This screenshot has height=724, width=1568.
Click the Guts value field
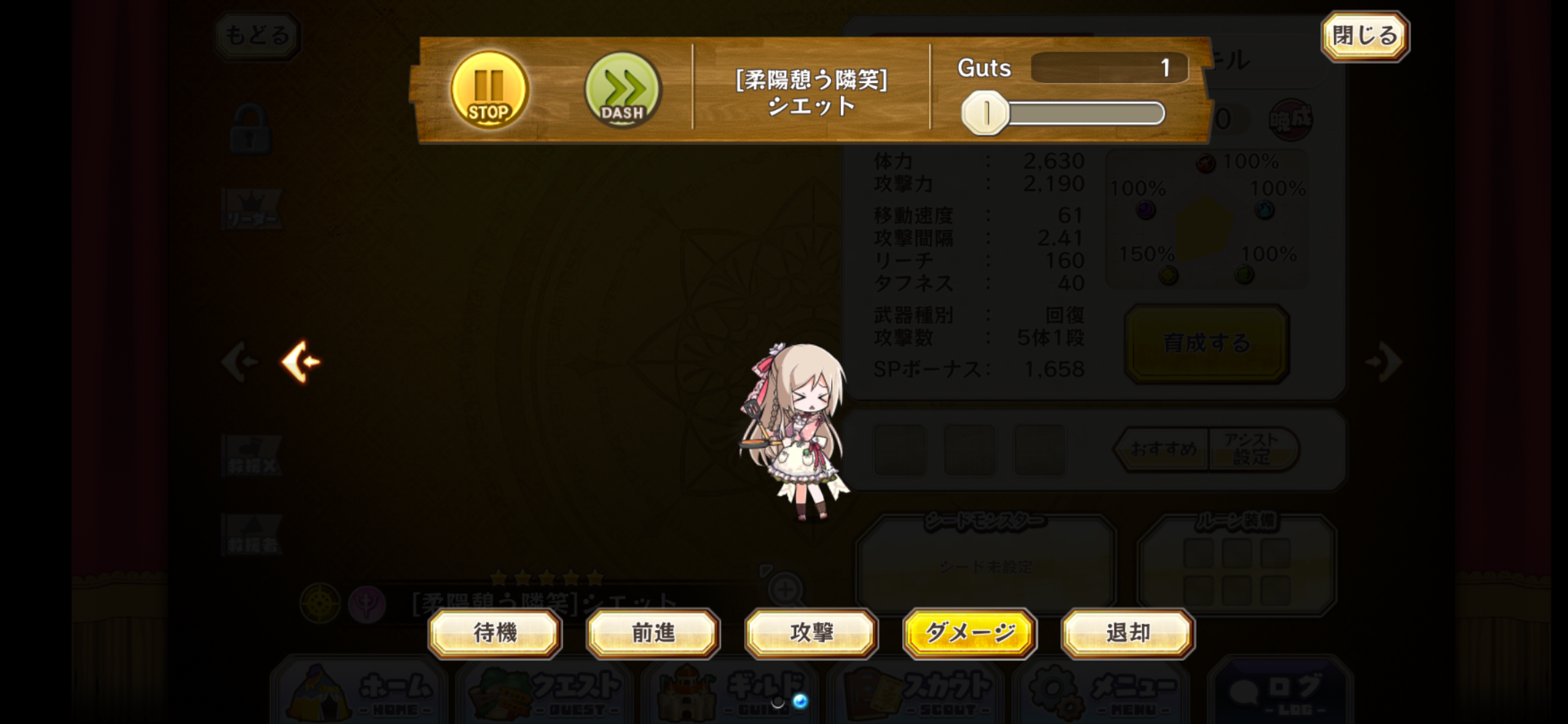pyautogui.click(x=1109, y=68)
